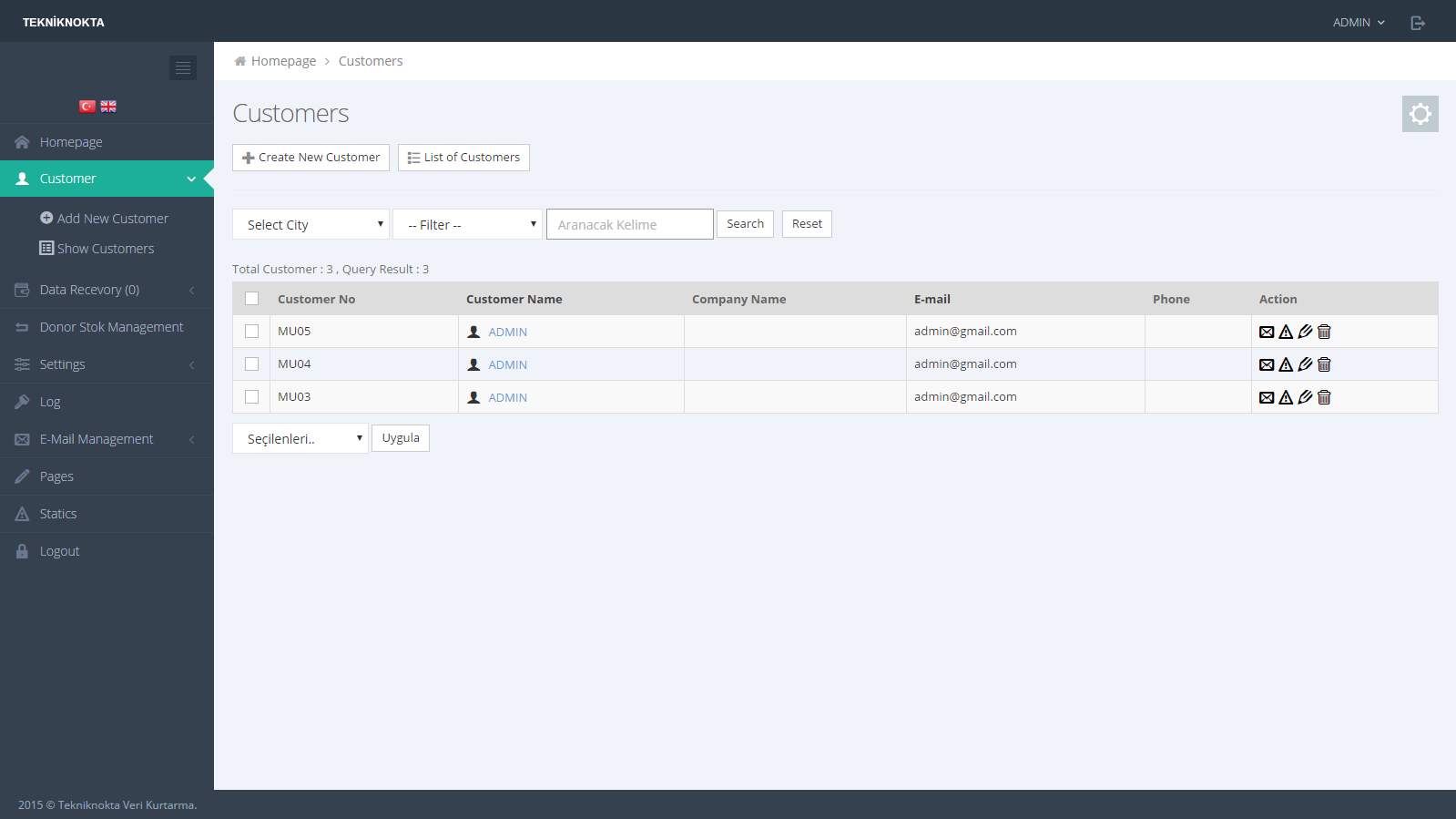Open the settings gear at top right

point(1420,114)
